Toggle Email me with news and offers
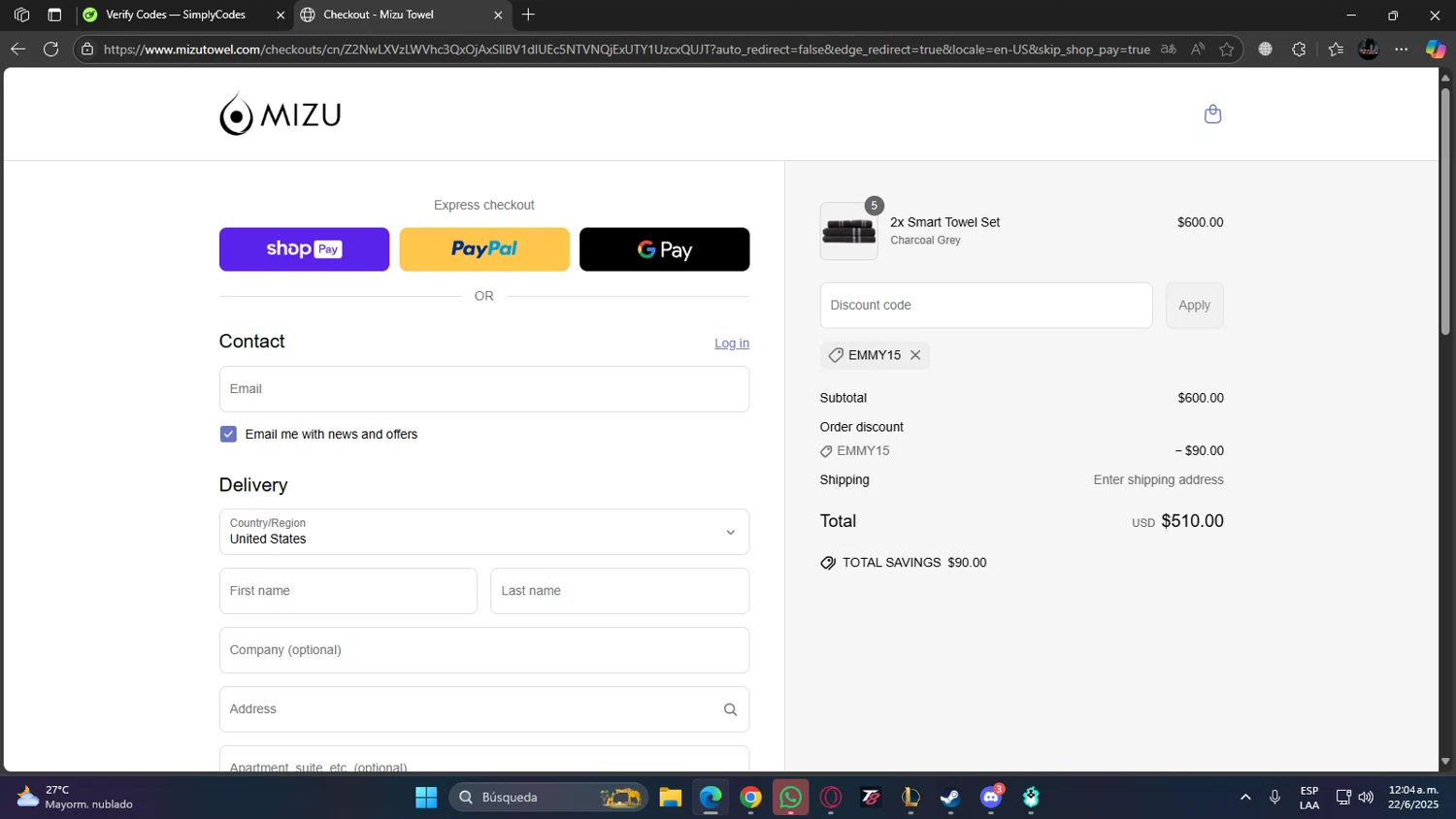 (x=228, y=434)
